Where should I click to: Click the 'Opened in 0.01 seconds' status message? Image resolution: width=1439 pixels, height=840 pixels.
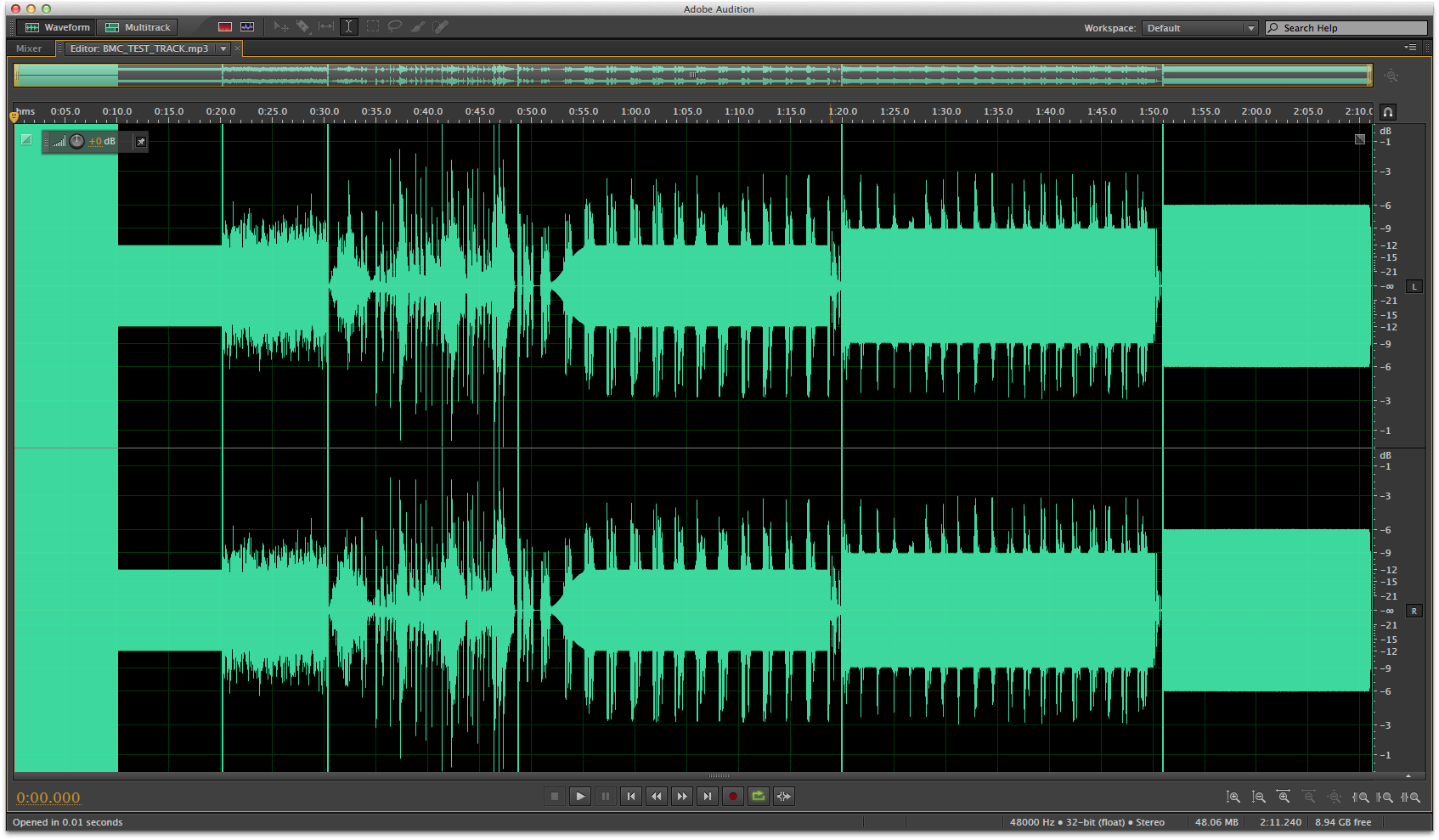67,822
